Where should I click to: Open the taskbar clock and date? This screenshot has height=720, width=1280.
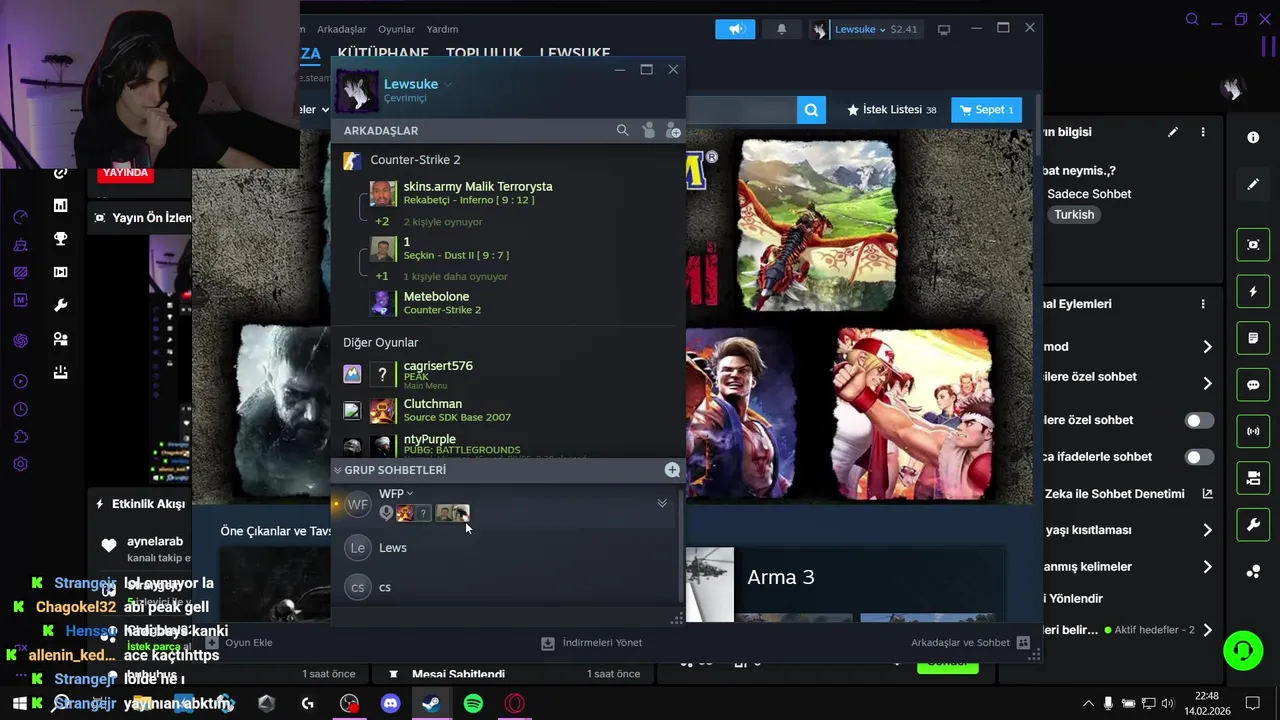[1206, 704]
